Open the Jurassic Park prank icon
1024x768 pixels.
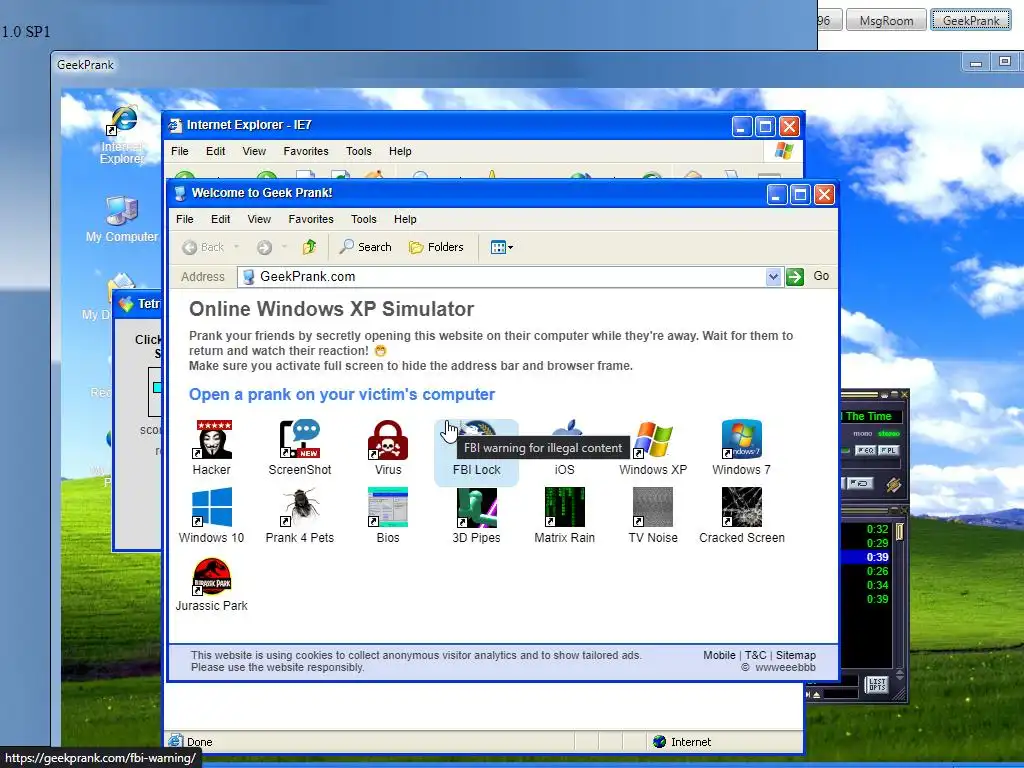pos(212,583)
